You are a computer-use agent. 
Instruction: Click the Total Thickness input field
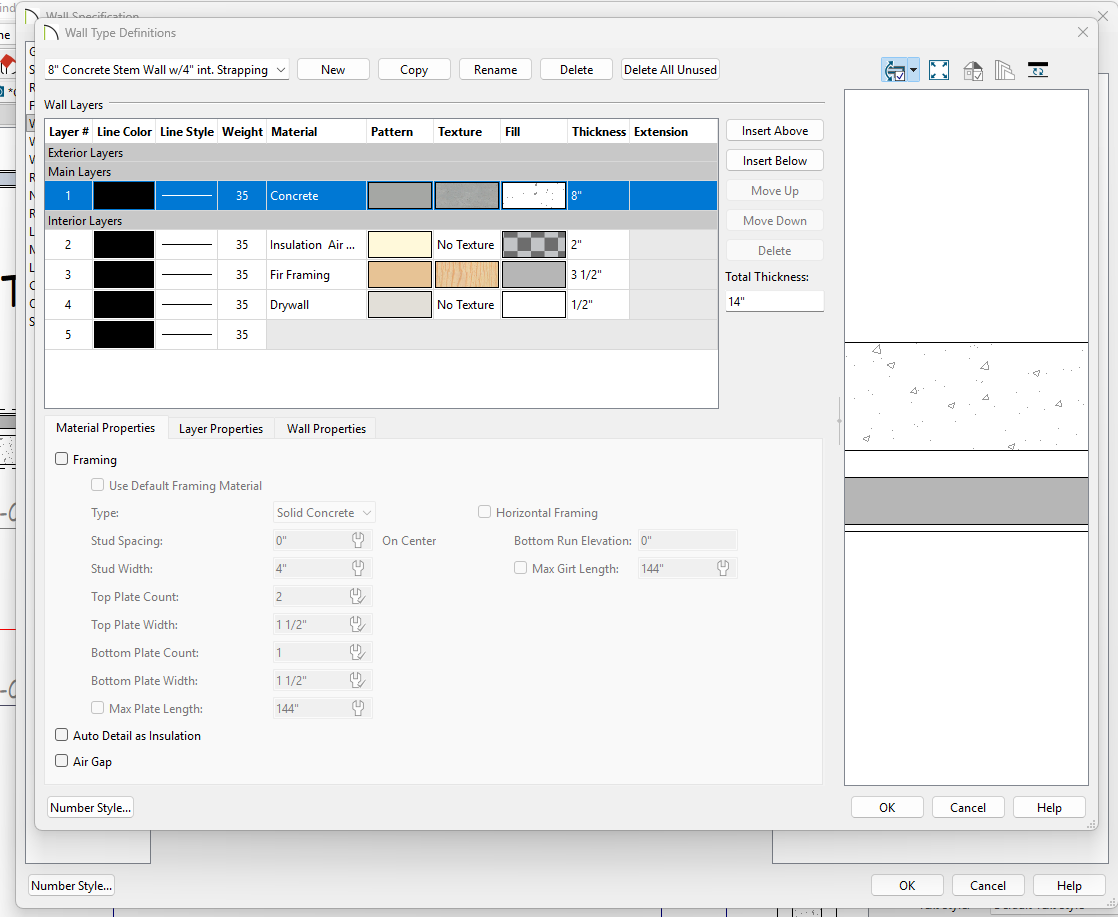point(774,301)
